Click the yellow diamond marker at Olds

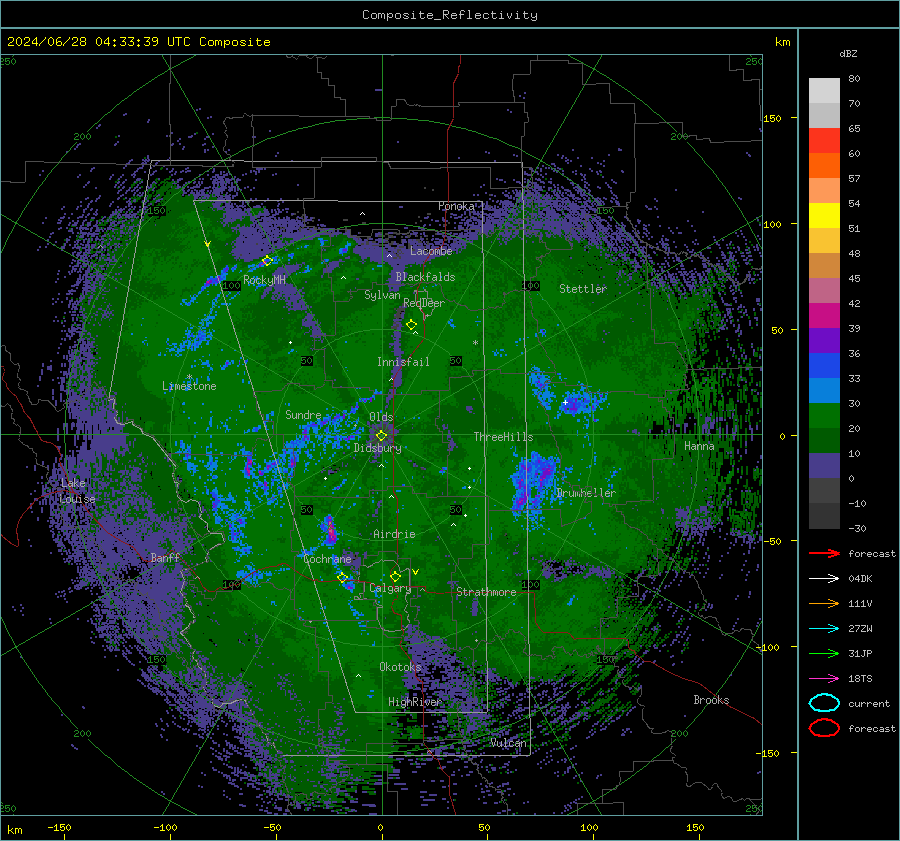coord(381,436)
